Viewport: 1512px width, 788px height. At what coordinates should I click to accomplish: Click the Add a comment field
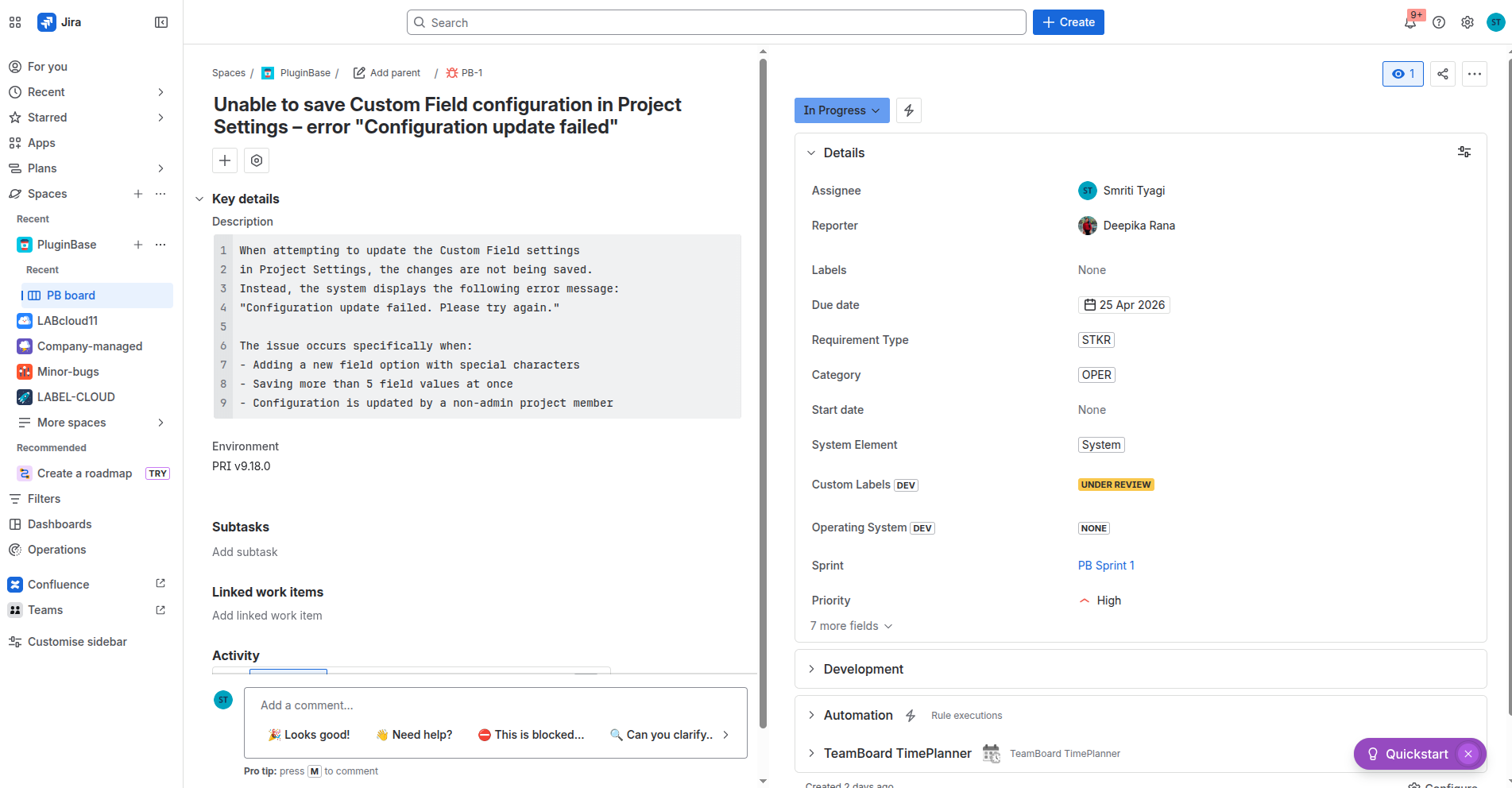[496, 705]
